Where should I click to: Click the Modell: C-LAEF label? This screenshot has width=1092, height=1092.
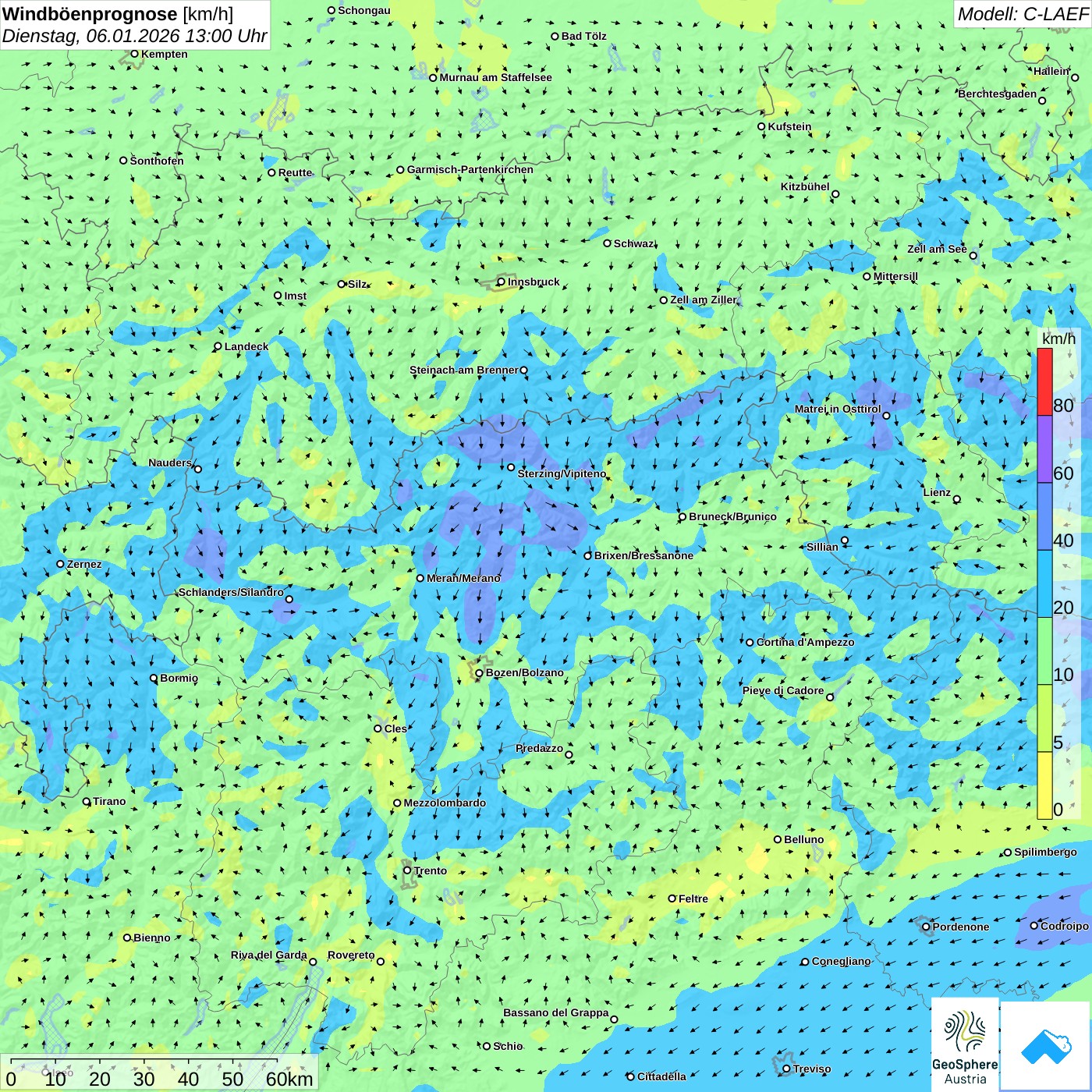(x=1023, y=14)
